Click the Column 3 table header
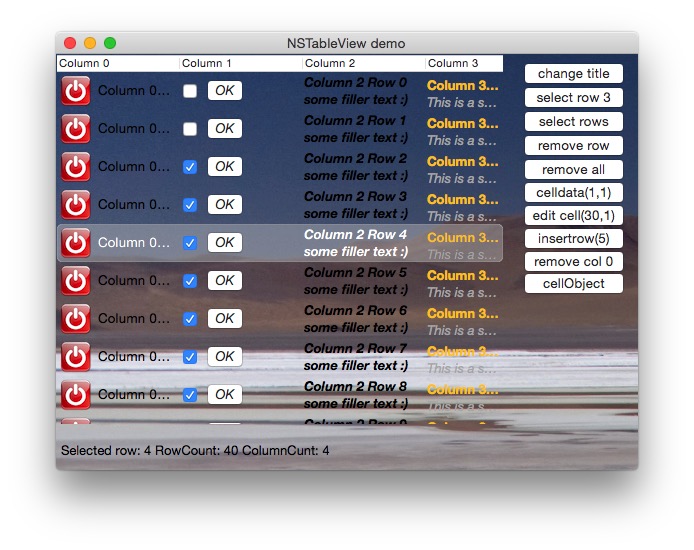 464,63
